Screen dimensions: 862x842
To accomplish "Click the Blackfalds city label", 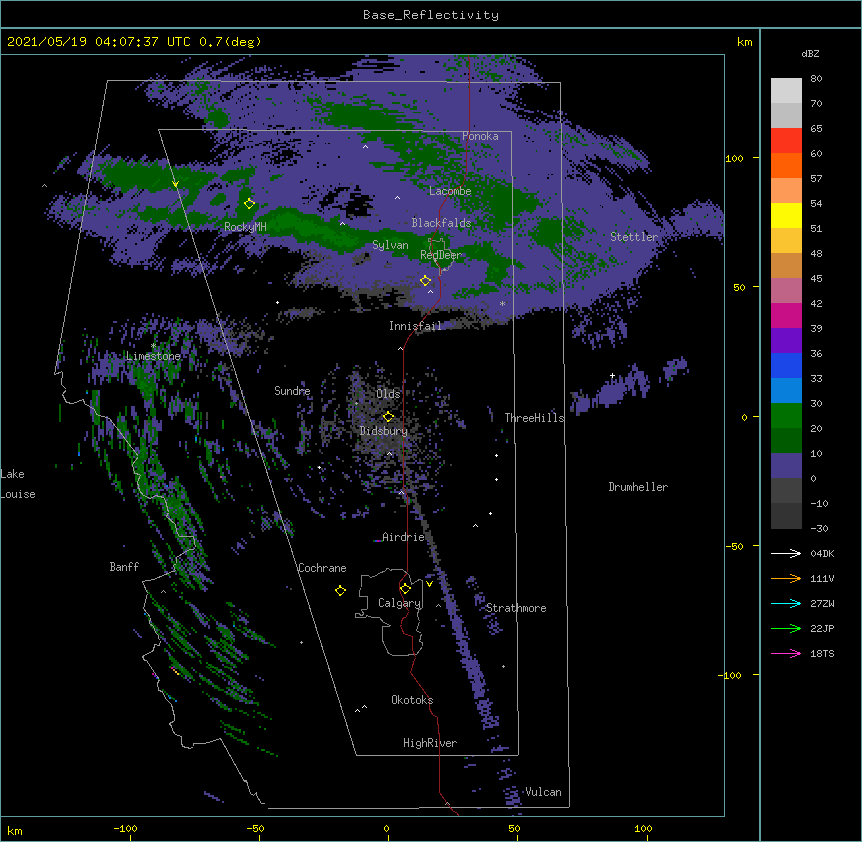I will (441, 223).
